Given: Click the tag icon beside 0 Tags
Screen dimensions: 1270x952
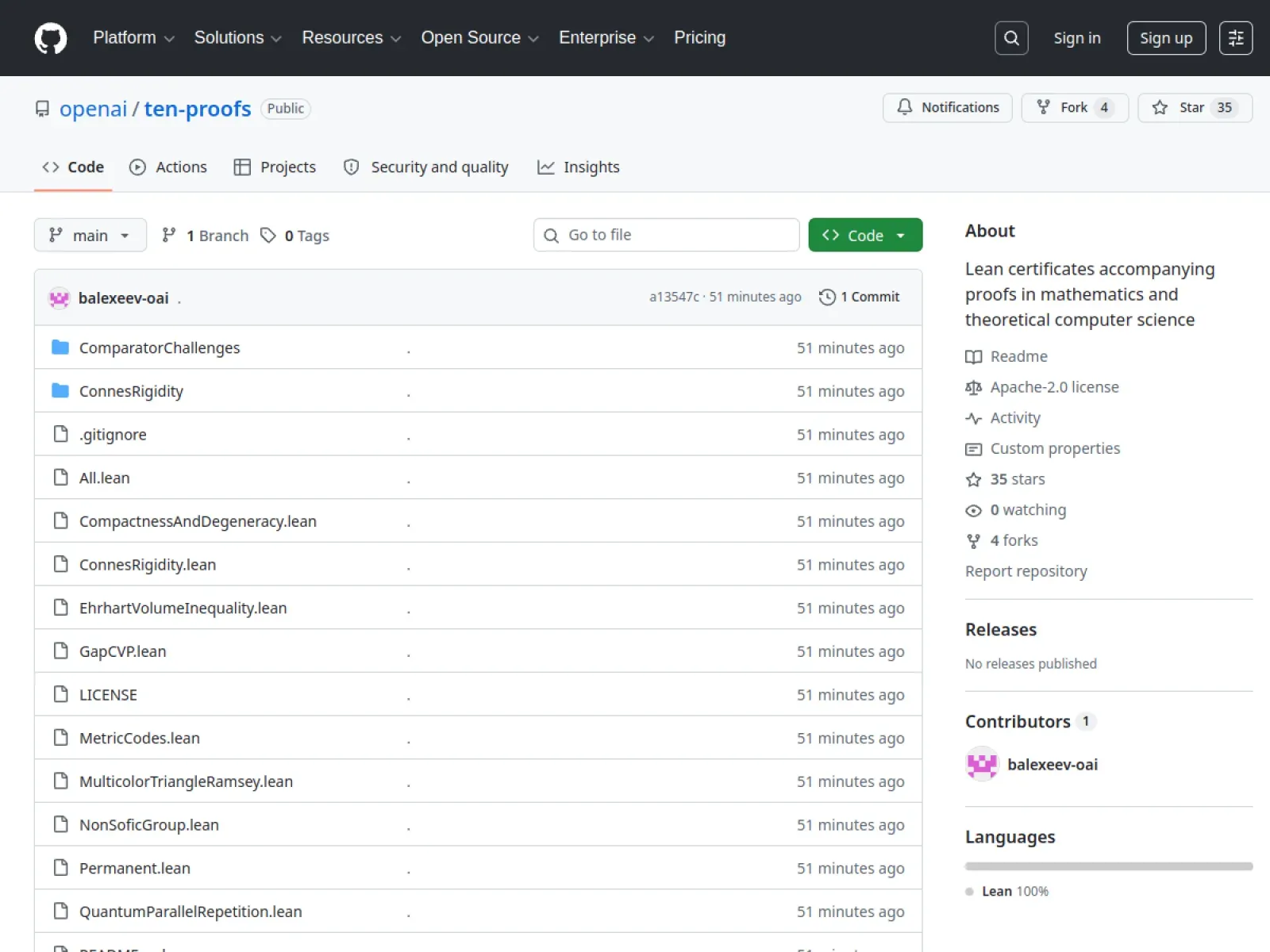Looking at the screenshot, I should coord(268,235).
